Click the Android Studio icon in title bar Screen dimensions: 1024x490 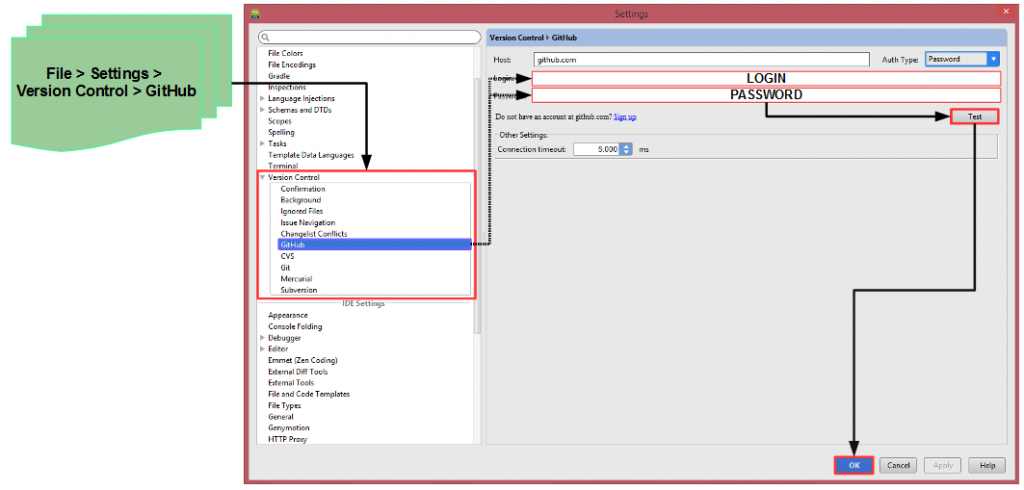pos(255,14)
